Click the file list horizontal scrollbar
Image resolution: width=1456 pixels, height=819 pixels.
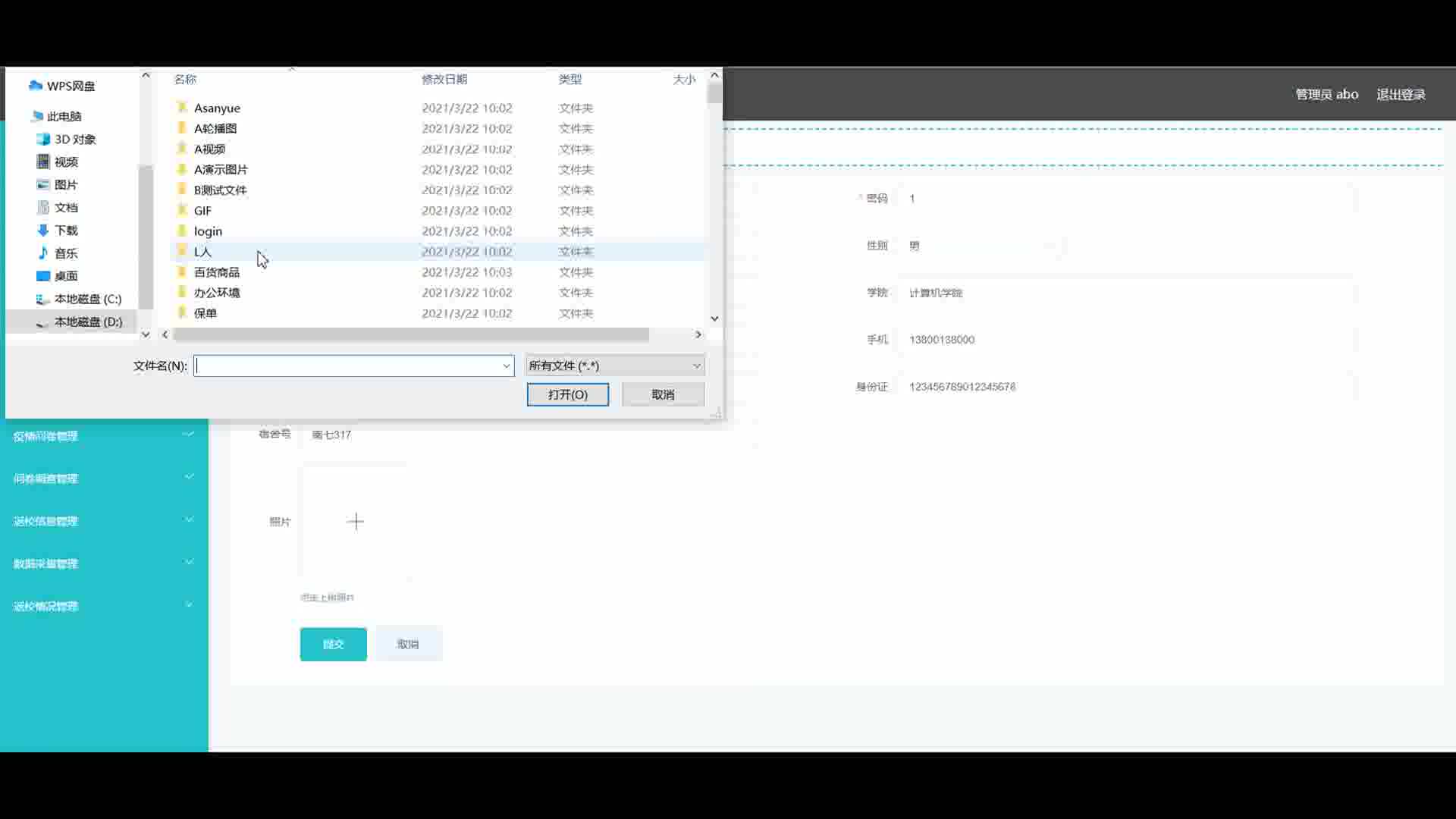click(411, 334)
